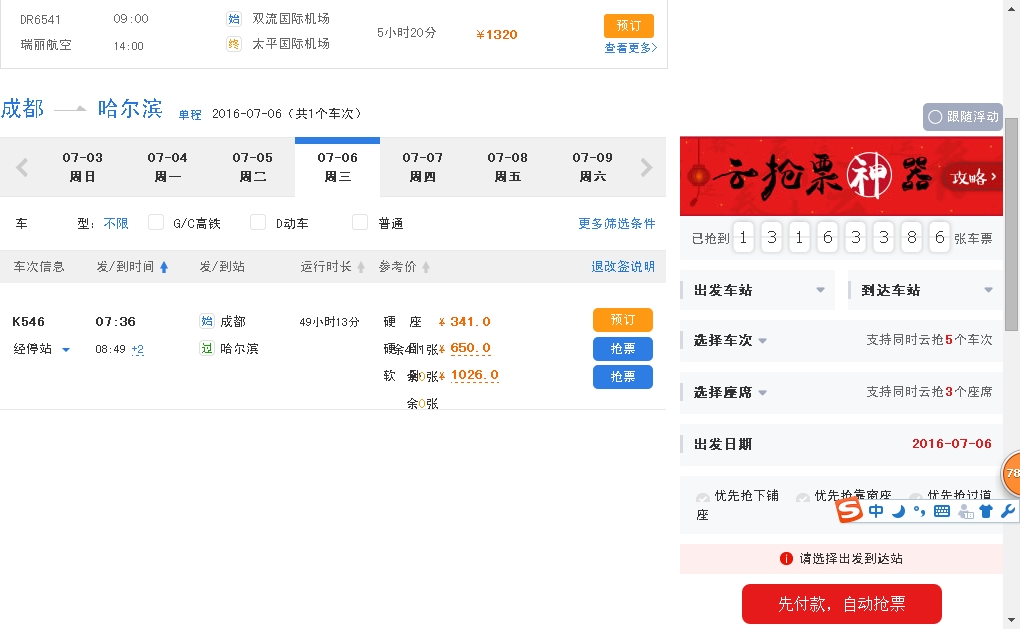The width and height of the screenshot is (1020, 629).
Task: Open the input method soft keyboard icon
Action: point(941,511)
